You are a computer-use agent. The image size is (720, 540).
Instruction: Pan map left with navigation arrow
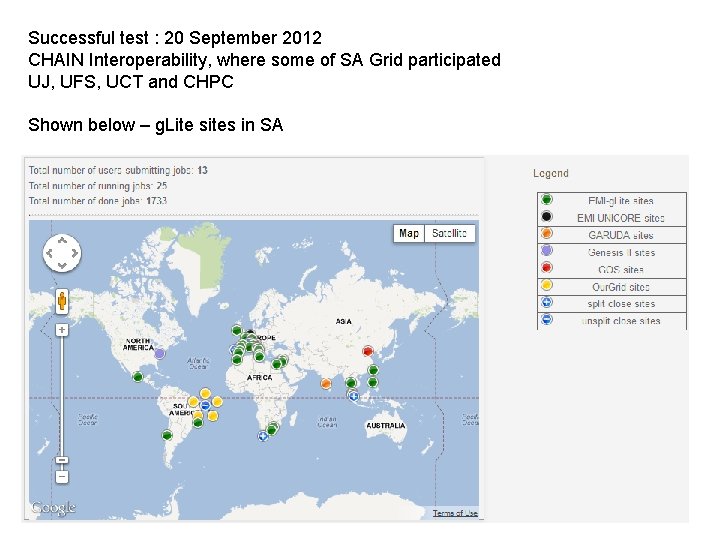point(49,253)
